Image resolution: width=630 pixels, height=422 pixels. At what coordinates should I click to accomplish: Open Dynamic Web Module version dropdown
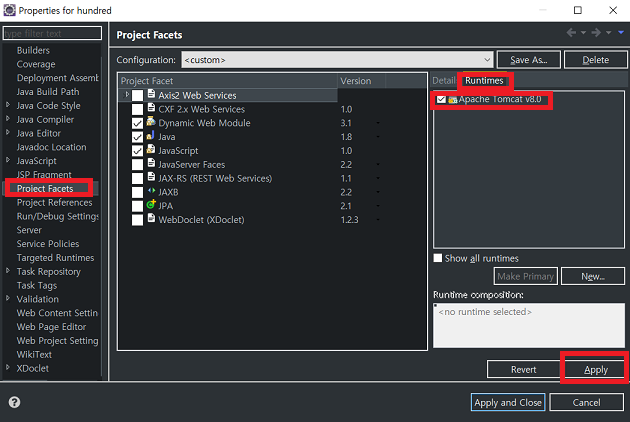pos(378,123)
